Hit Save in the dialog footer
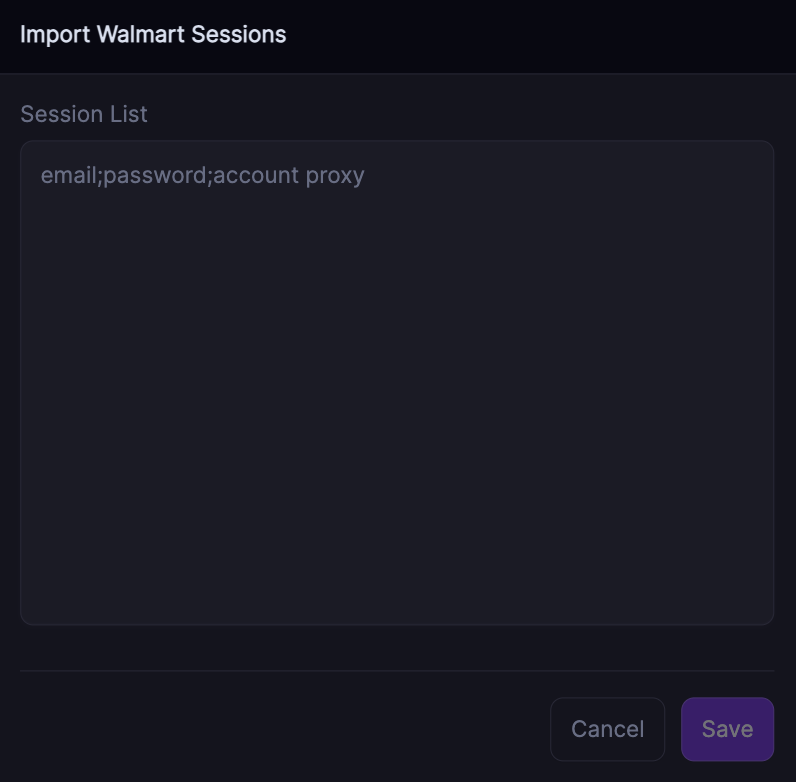The image size is (796, 782). pos(727,729)
